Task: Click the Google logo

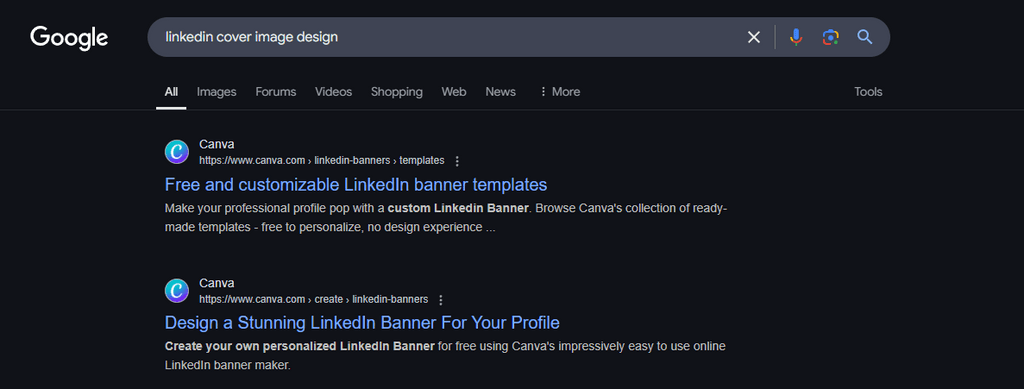Action: [69, 38]
